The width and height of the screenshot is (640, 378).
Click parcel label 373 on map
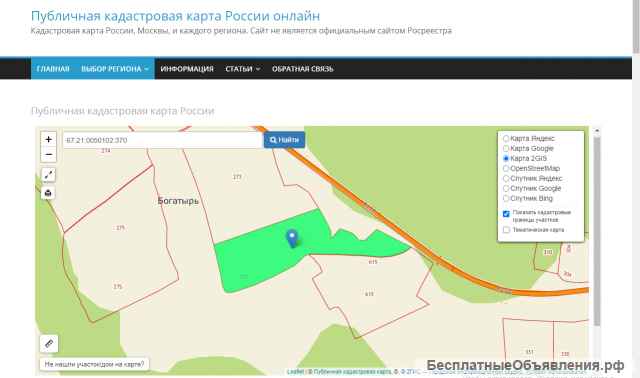click(237, 177)
